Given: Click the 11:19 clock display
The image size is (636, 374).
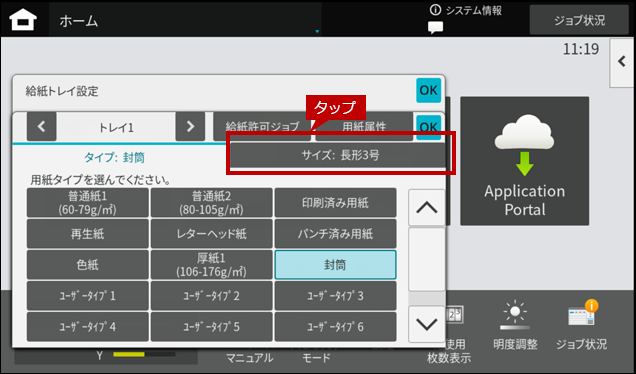Looking at the screenshot, I should 580,49.
